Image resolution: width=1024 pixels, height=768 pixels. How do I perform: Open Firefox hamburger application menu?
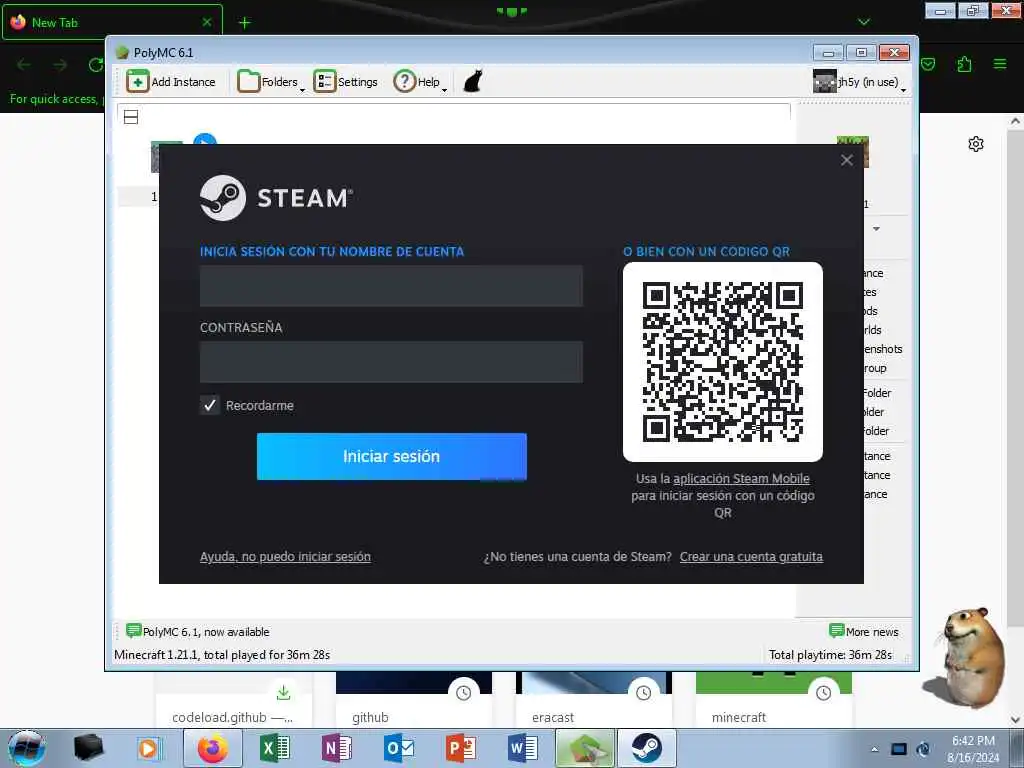coord(1000,64)
